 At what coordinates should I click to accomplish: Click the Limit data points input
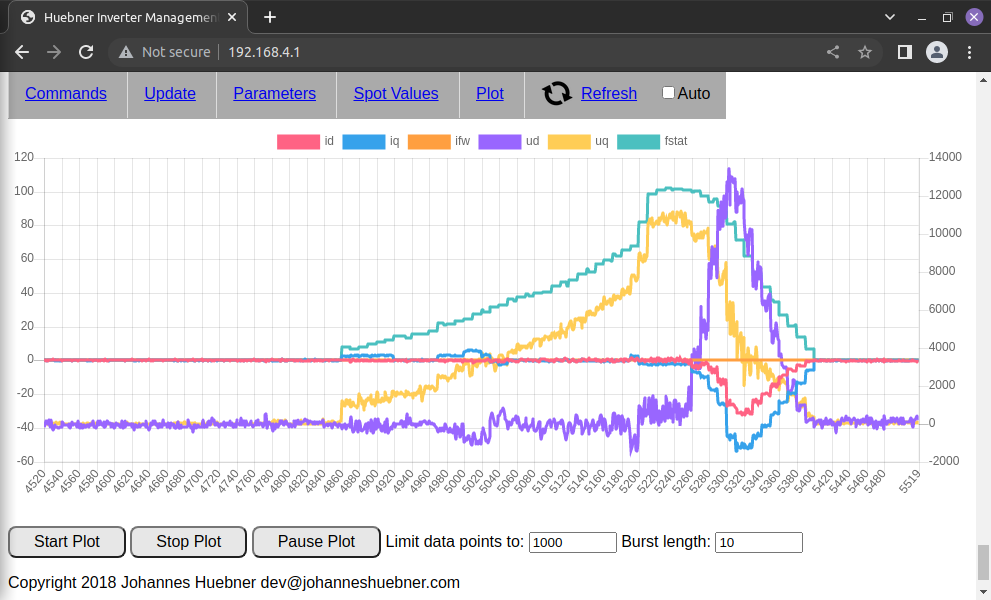tap(572, 542)
